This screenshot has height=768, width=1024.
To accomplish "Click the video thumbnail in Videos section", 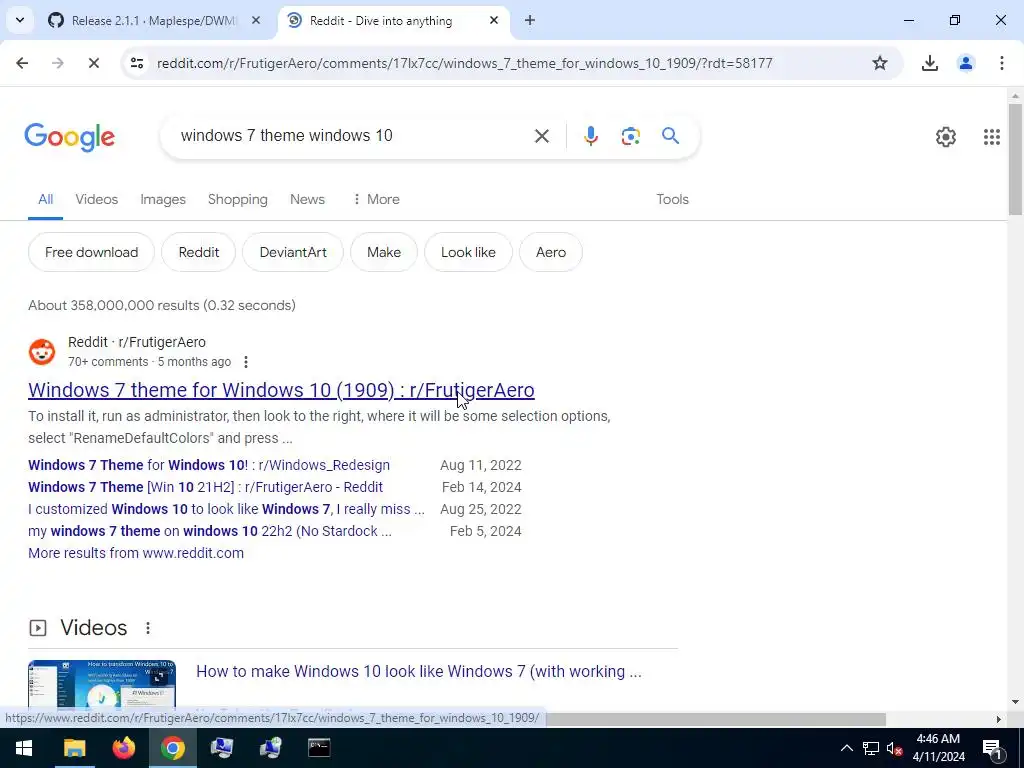I will pyautogui.click(x=102, y=684).
